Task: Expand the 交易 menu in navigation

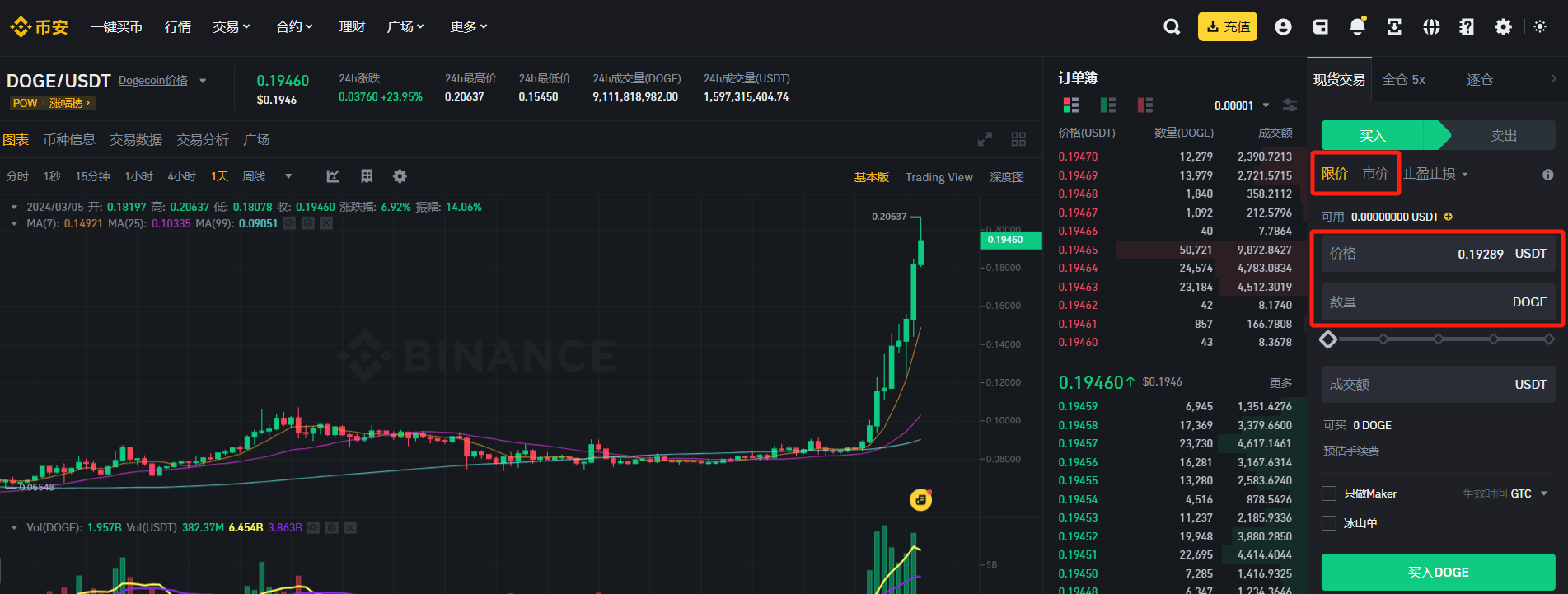Action: point(231,27)
